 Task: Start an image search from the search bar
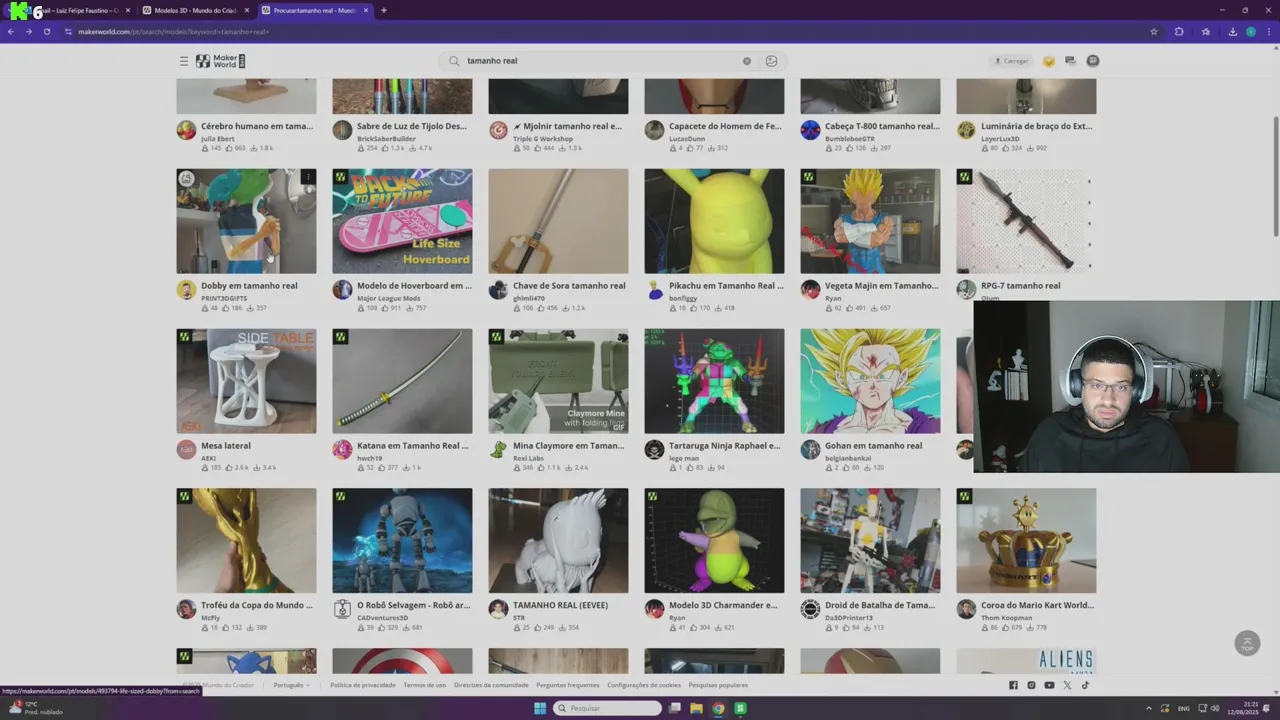[771, 61]
